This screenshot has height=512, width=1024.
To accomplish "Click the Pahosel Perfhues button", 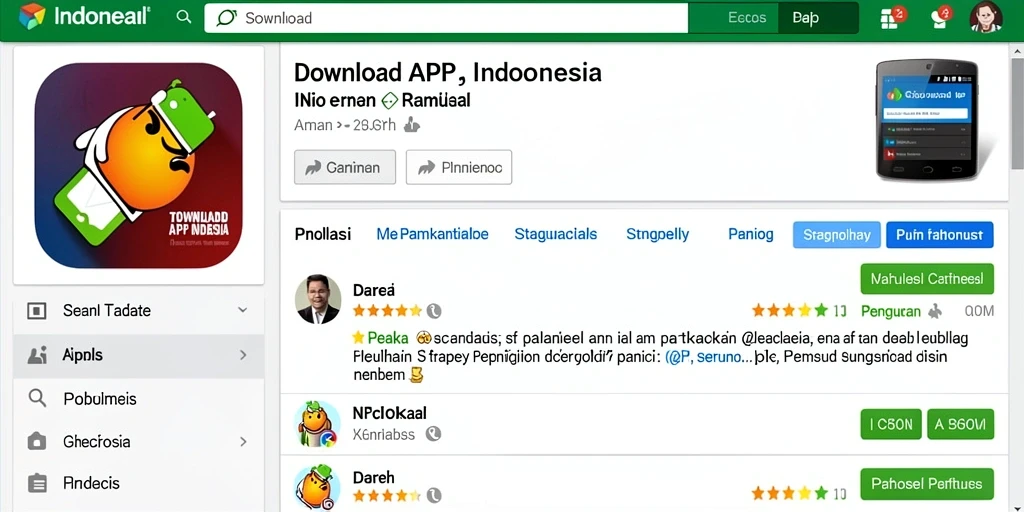I will (927, 484).
